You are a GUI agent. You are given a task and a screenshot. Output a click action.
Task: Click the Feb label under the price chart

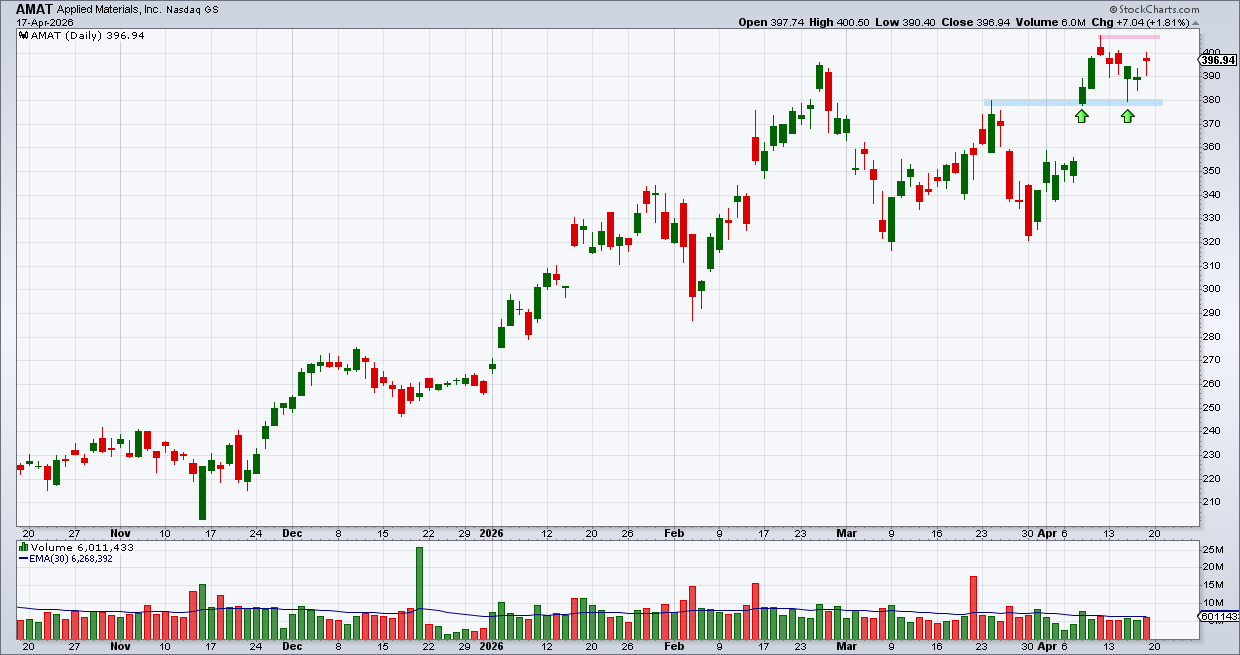pos(675,533)
